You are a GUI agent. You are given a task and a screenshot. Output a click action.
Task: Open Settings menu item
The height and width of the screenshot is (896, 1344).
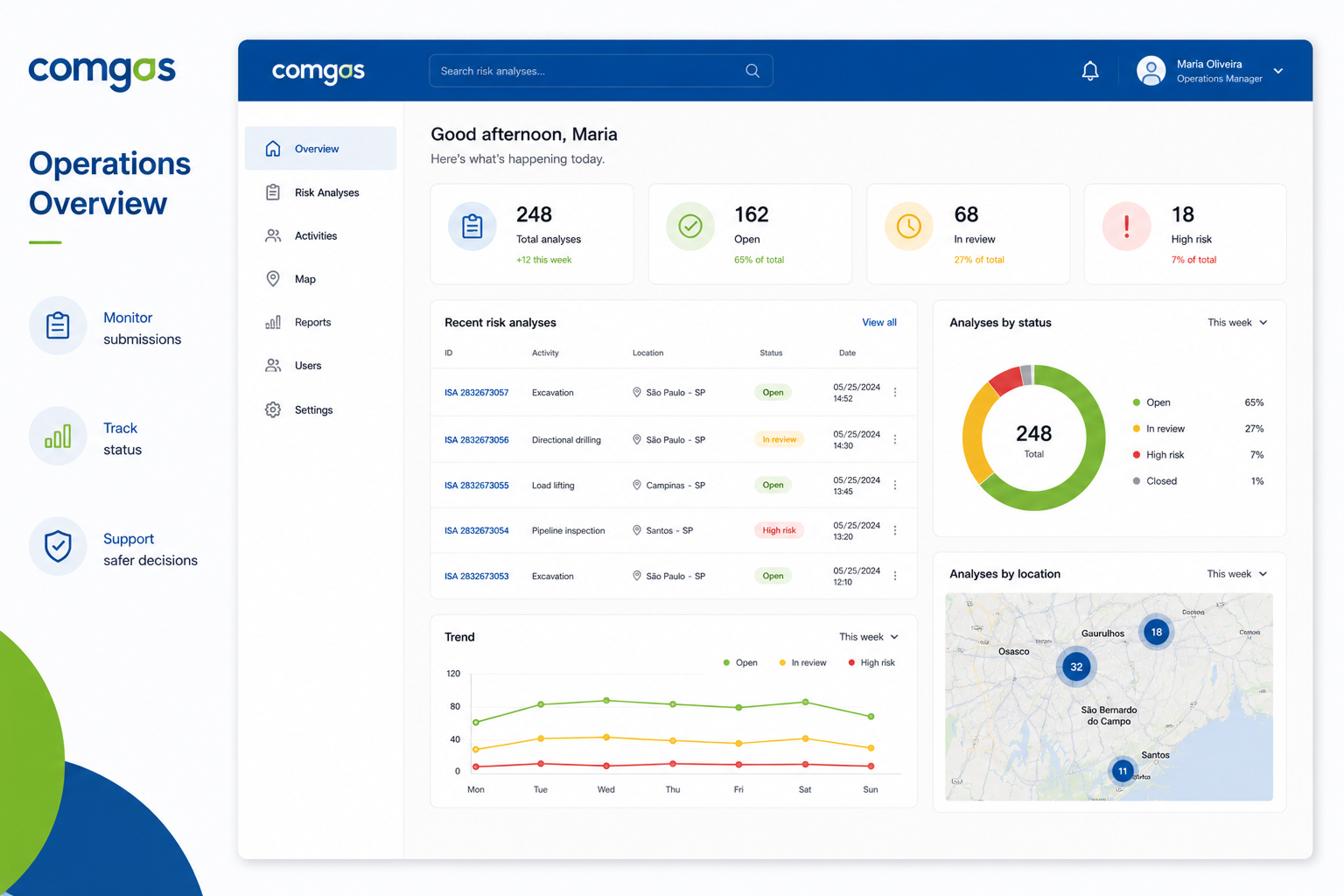tap(320, 409)
